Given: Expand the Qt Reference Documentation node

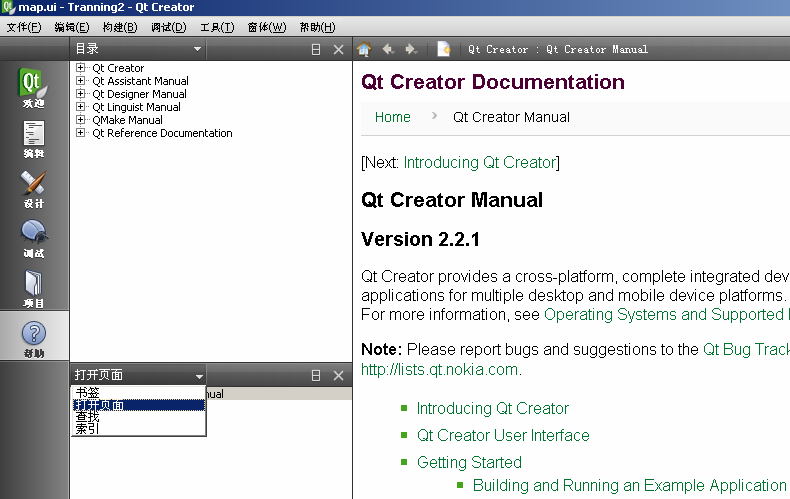Looking at the screenshot, I should click(80, 133).
